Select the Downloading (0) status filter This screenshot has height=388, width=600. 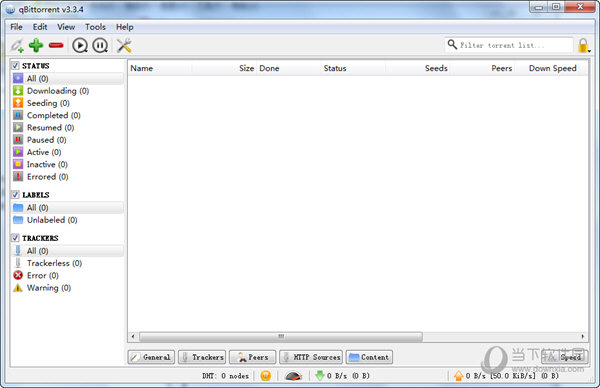click(68, 91)
